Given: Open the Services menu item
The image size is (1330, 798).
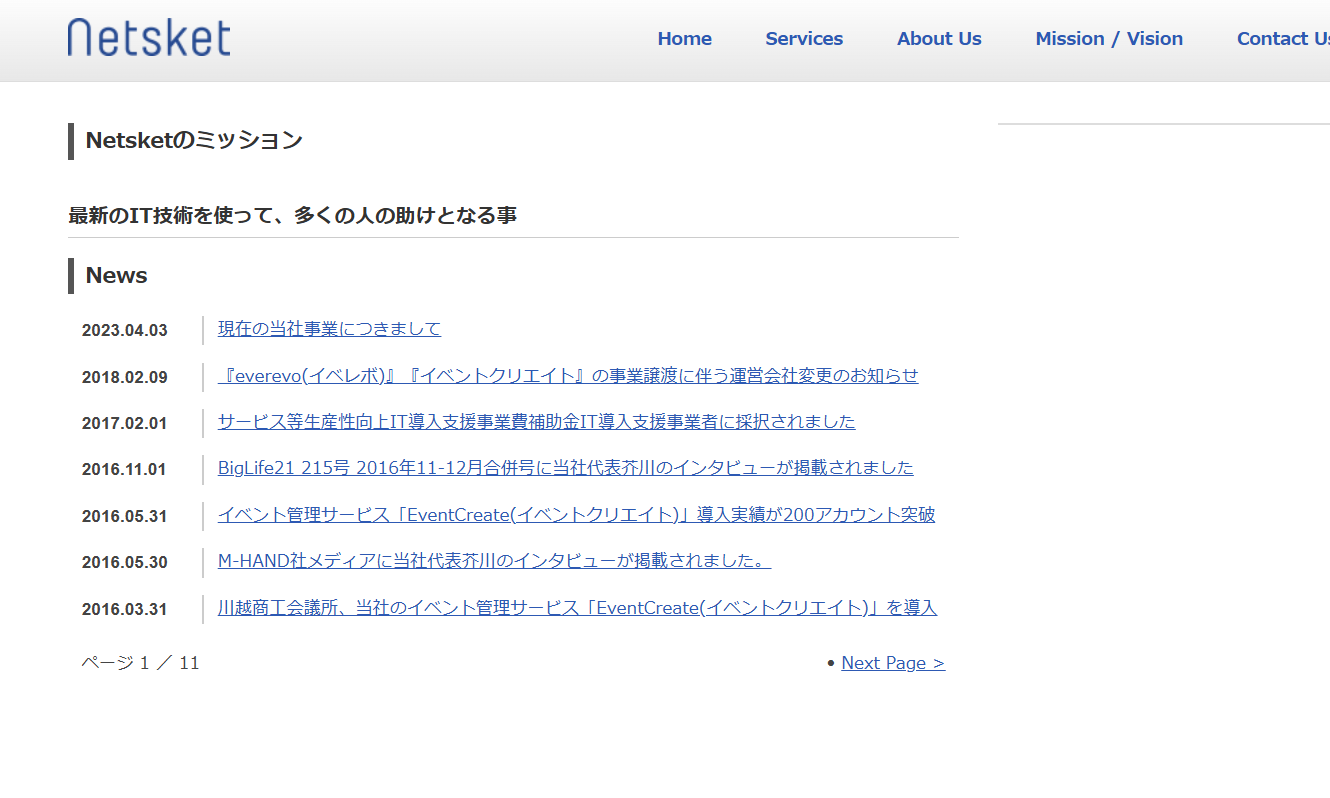Looking at the screenshot, I should [804, 38].
